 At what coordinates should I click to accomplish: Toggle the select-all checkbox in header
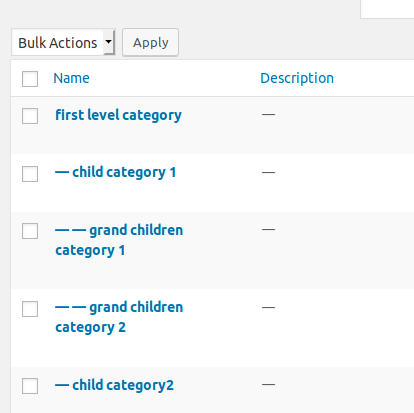[x=30, y=79]
